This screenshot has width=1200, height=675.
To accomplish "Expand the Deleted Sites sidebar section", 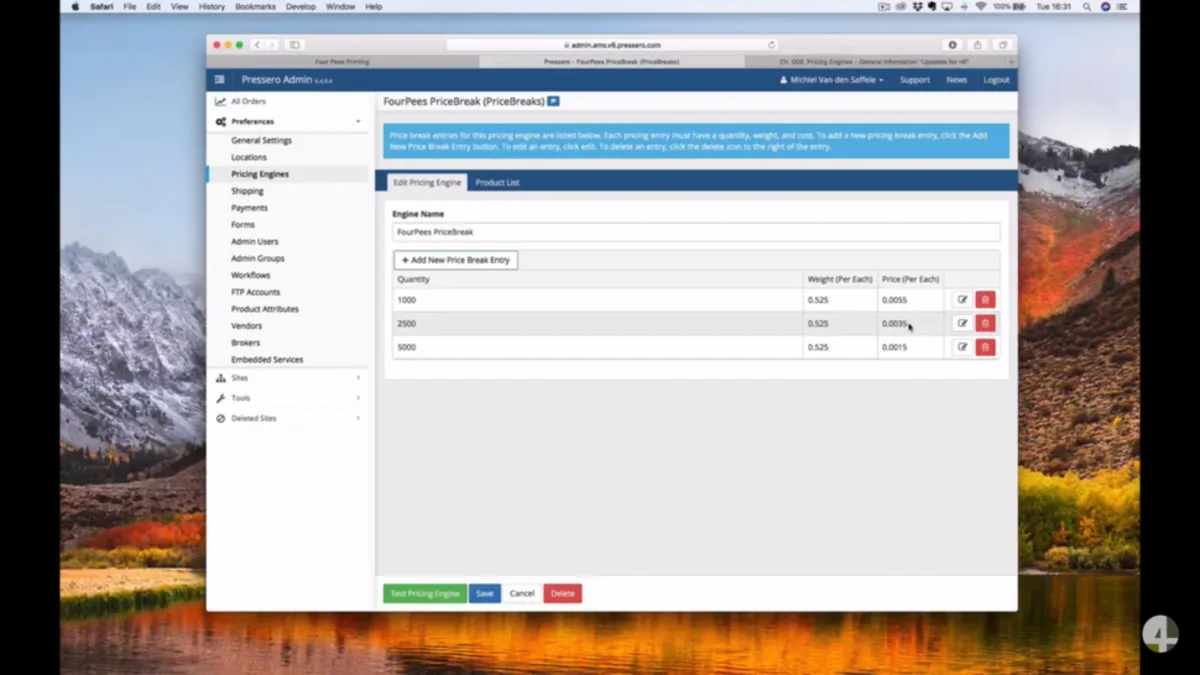I will click(x=289, y=418).
